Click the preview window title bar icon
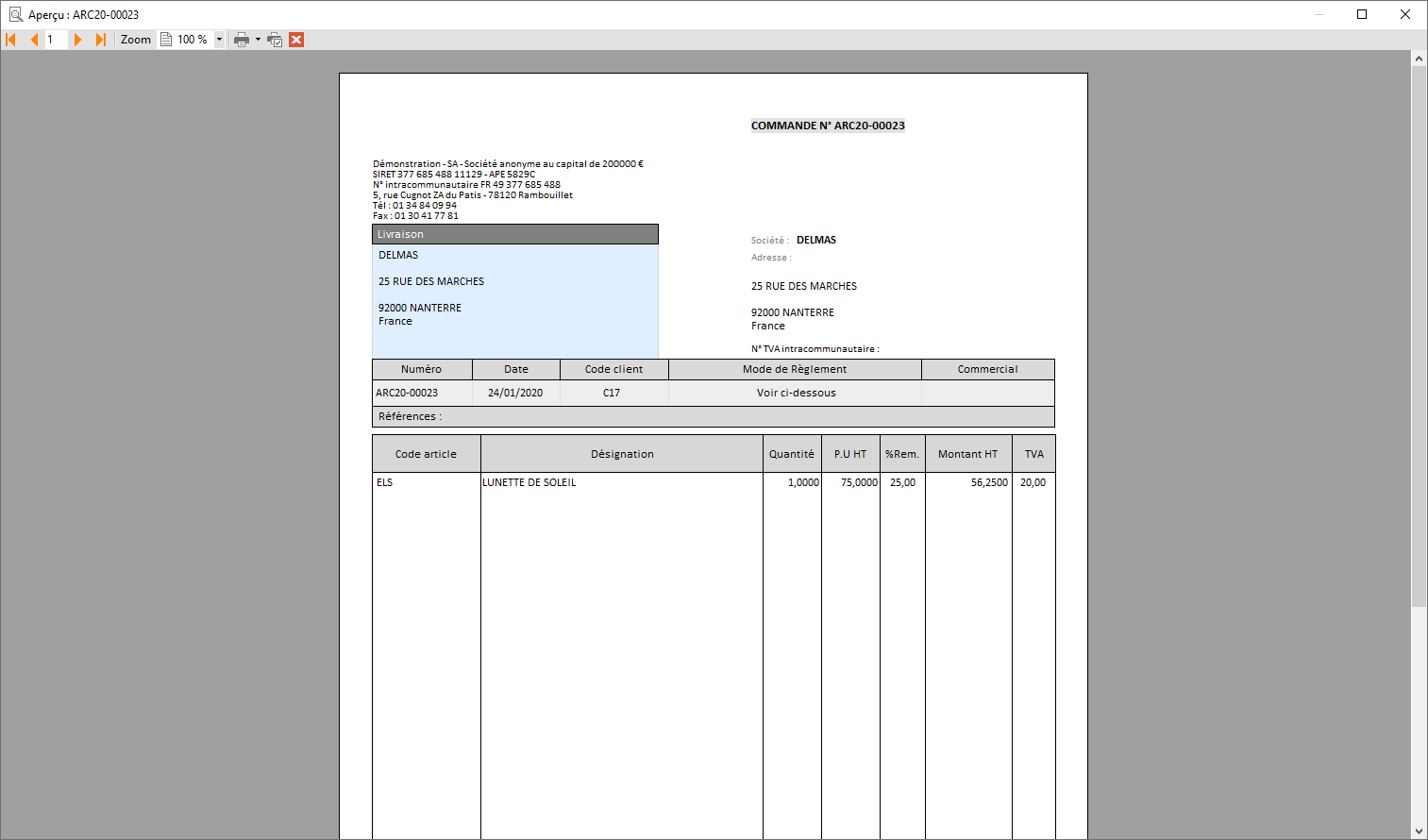 [15, 14]
